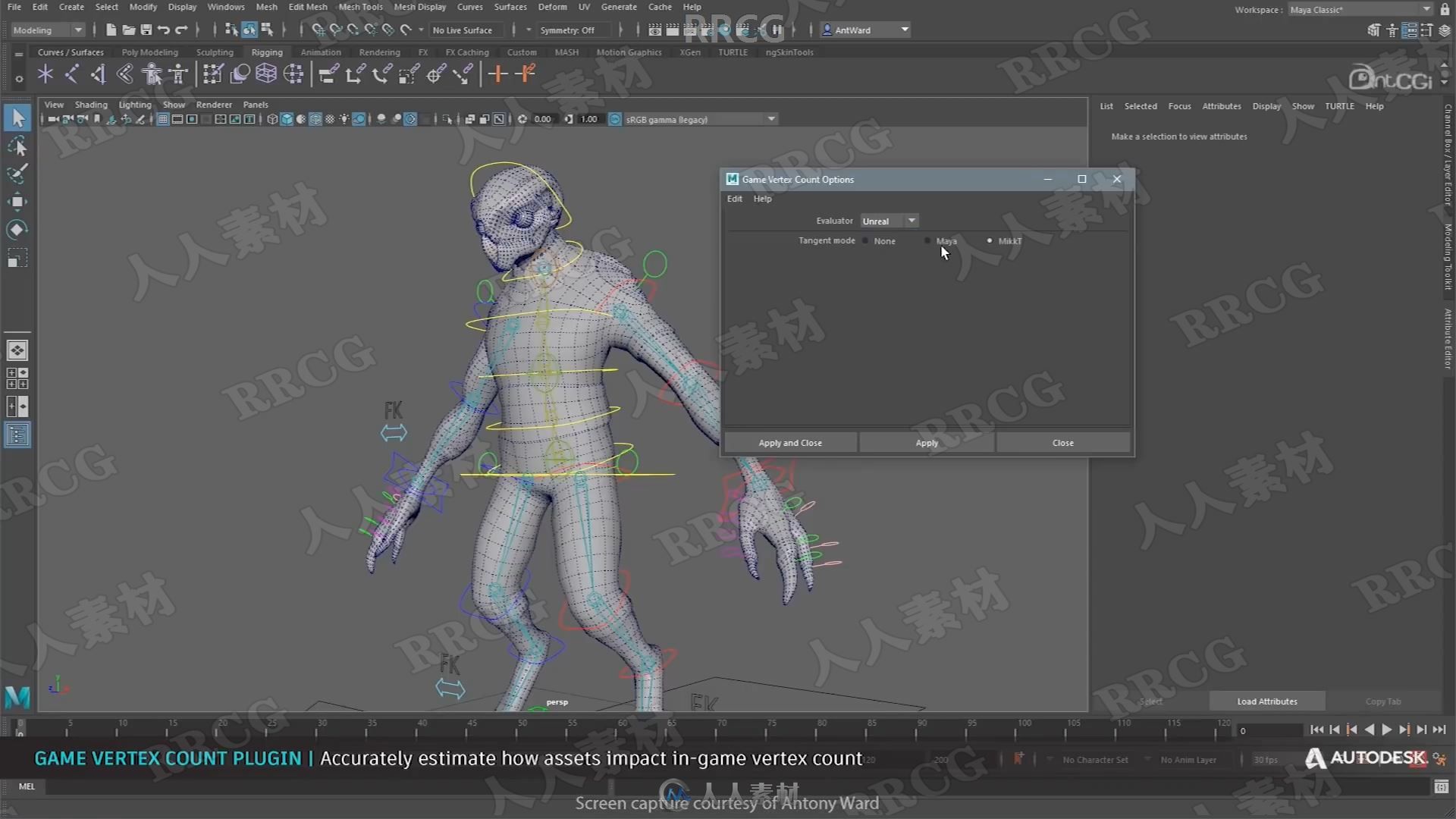Select the Lasso Select tool in toolbox
The height and width of the screenshot is (819, 1456).
(17, 146)
